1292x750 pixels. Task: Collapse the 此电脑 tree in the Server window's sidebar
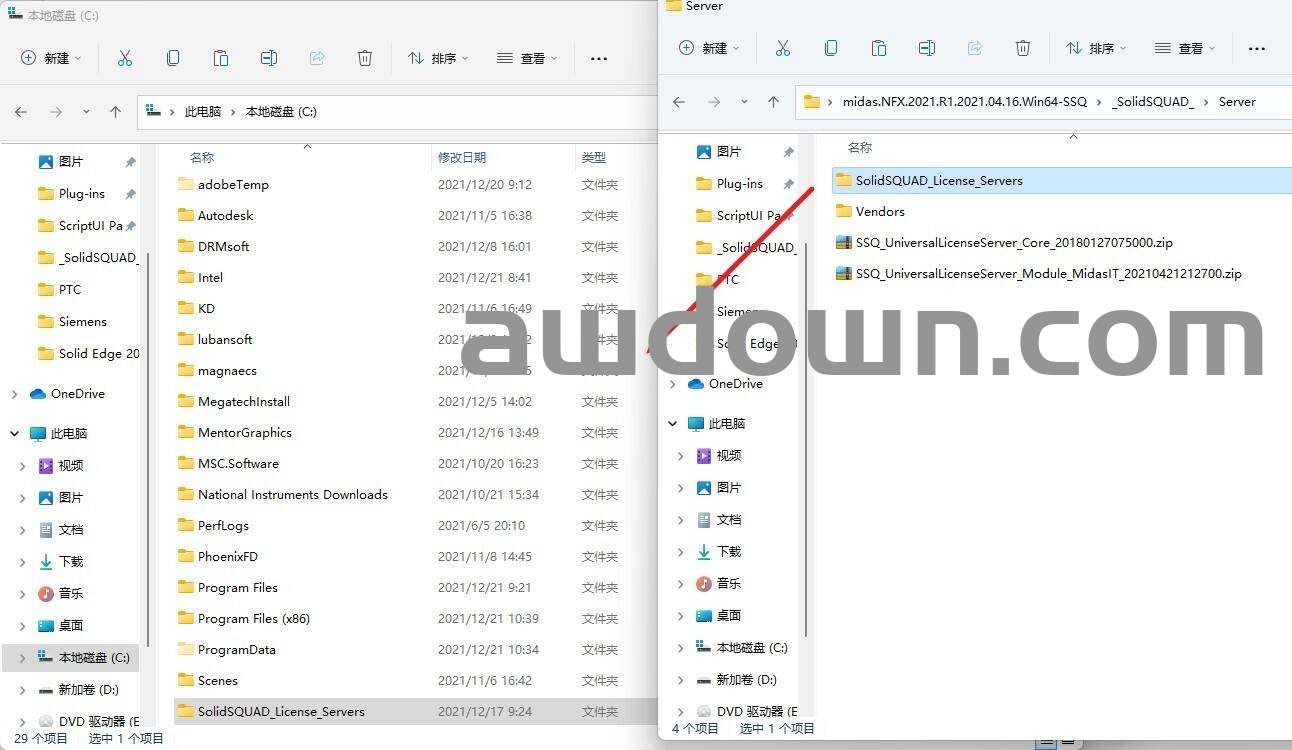(x=673, y=424)
